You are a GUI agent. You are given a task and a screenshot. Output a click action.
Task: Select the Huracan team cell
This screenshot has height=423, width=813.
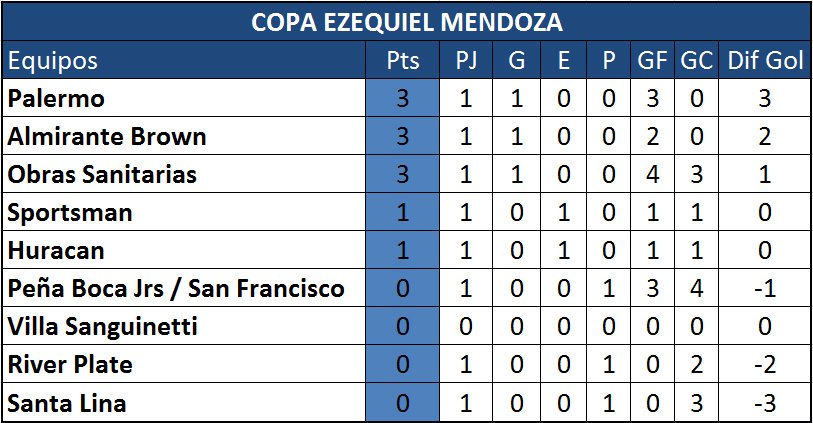point(184,250)
